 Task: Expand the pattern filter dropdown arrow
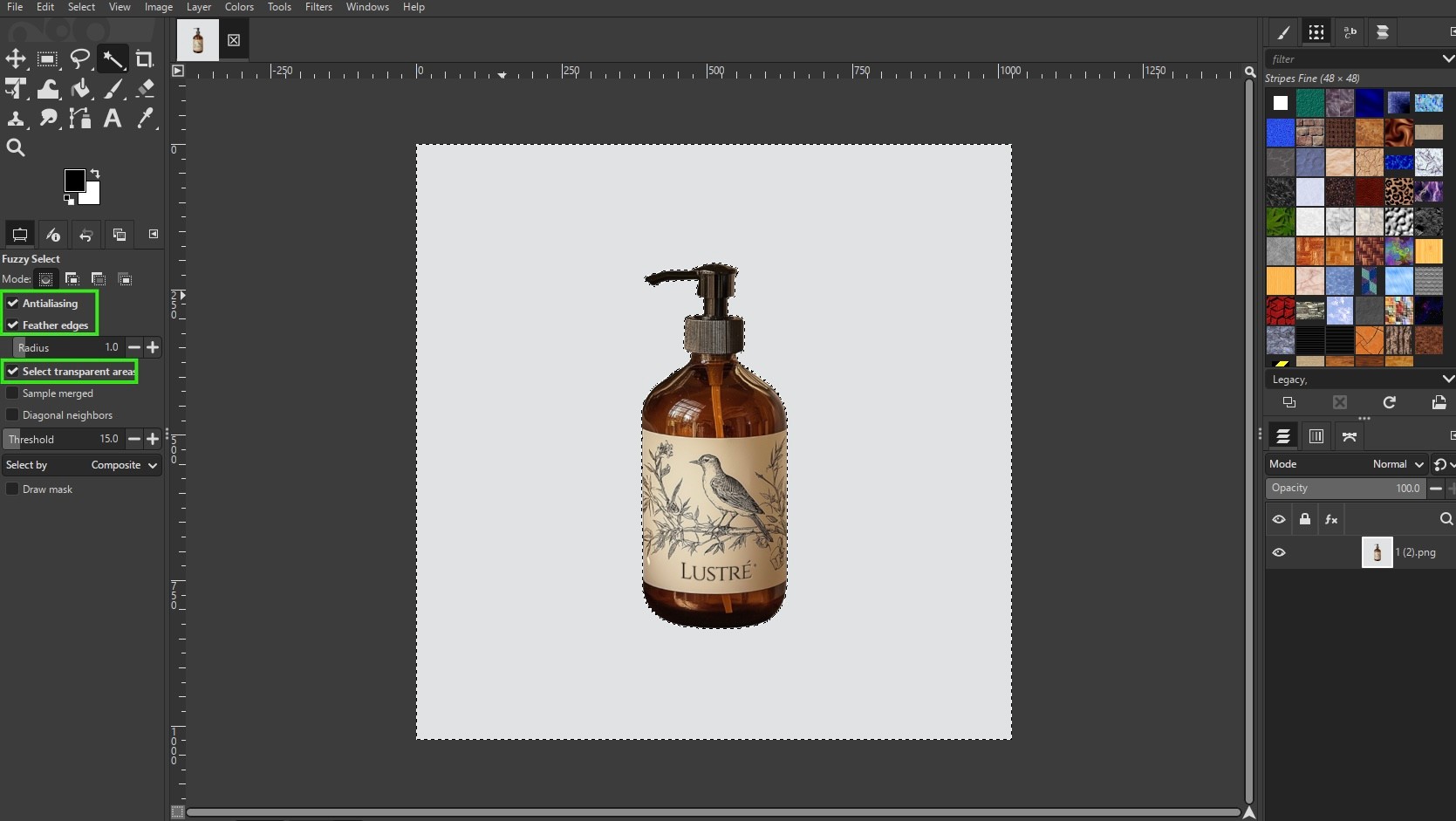pos(1448,59)
